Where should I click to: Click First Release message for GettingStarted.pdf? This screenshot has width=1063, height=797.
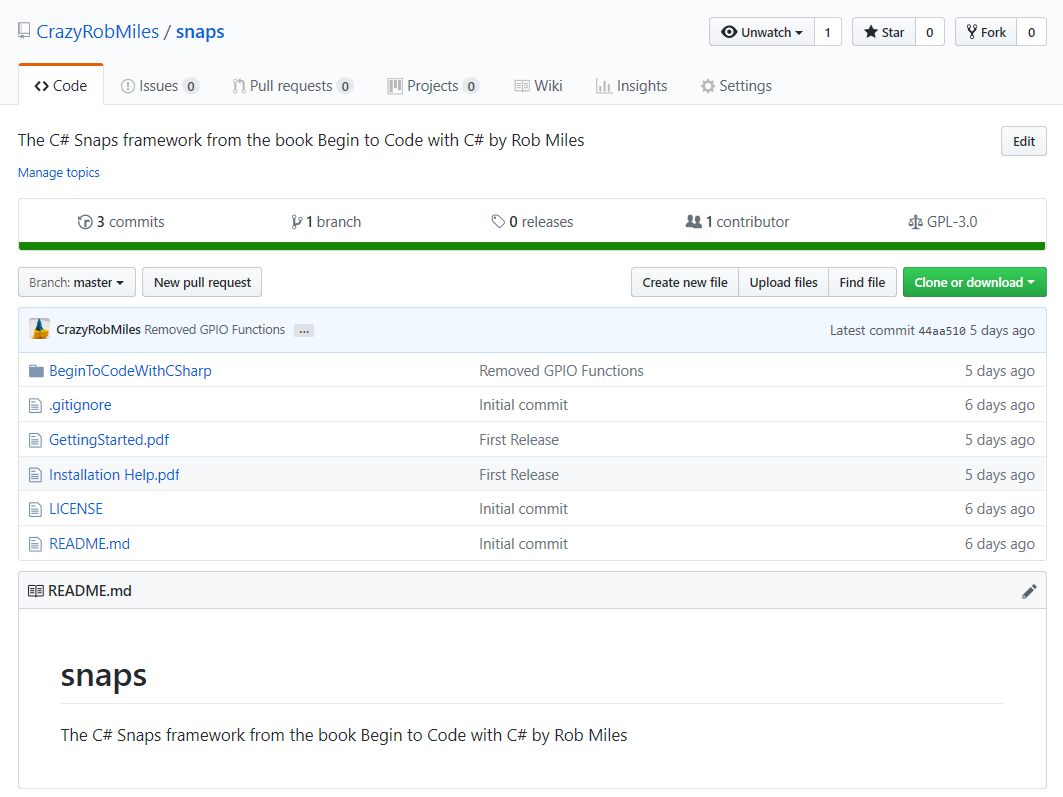[x=519, y=440]
